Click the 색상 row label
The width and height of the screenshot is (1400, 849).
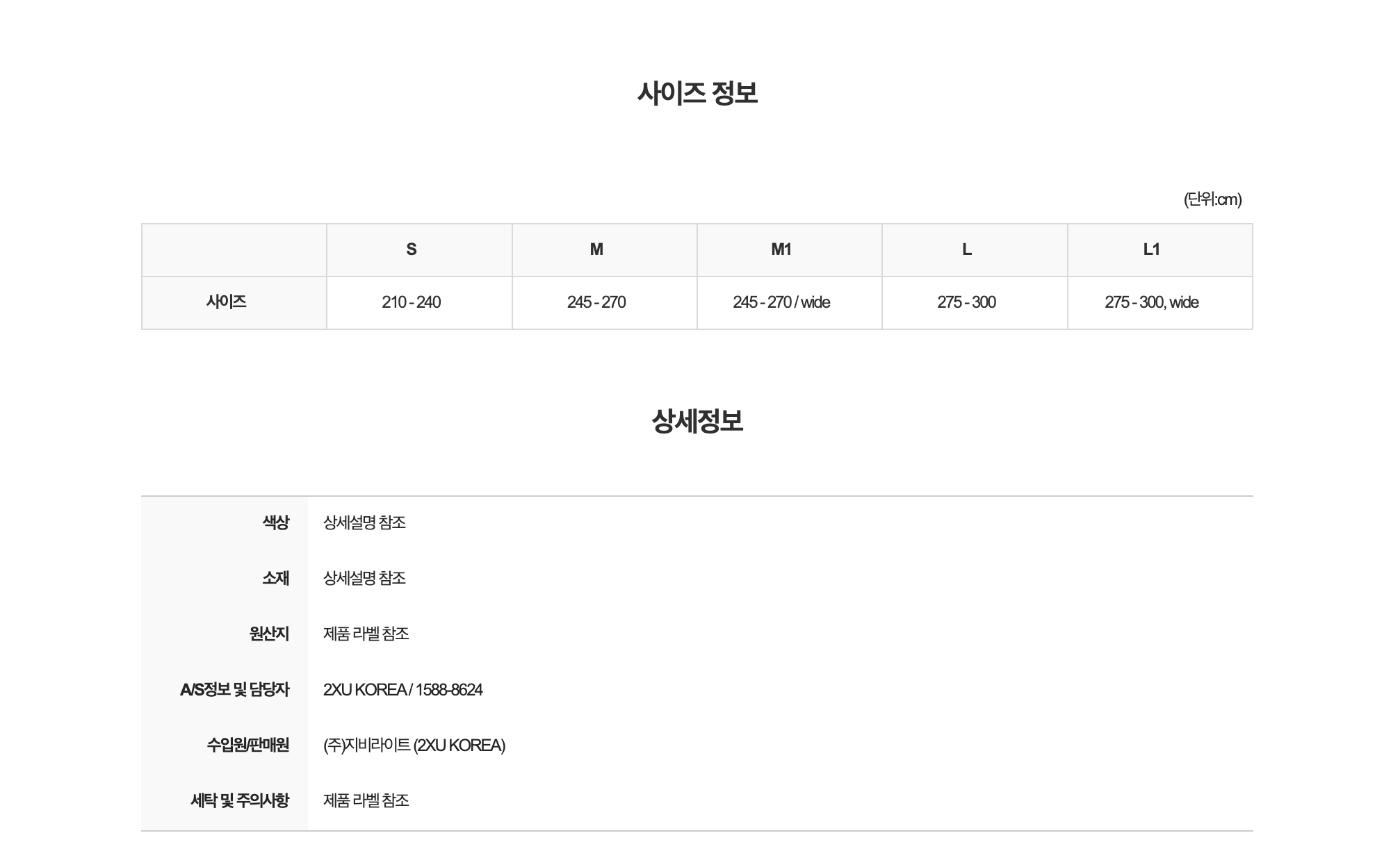click(x=275, y=522)
